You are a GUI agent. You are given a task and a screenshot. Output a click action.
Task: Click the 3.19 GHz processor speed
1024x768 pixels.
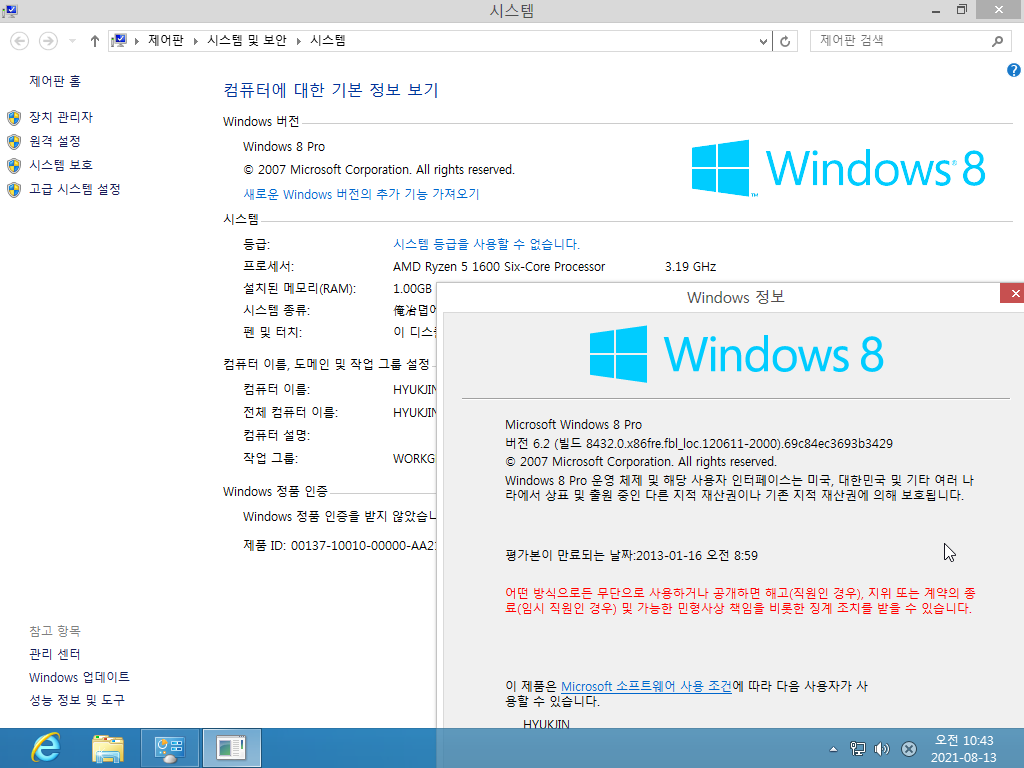click(690, 266)
